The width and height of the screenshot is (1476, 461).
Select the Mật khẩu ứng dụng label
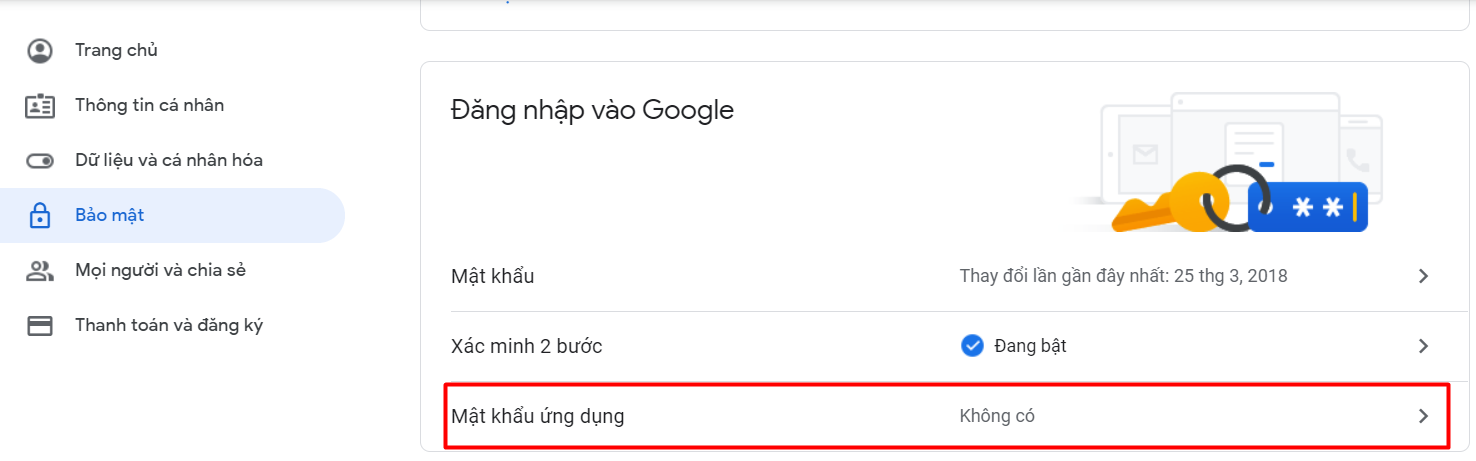pos(537,416)
